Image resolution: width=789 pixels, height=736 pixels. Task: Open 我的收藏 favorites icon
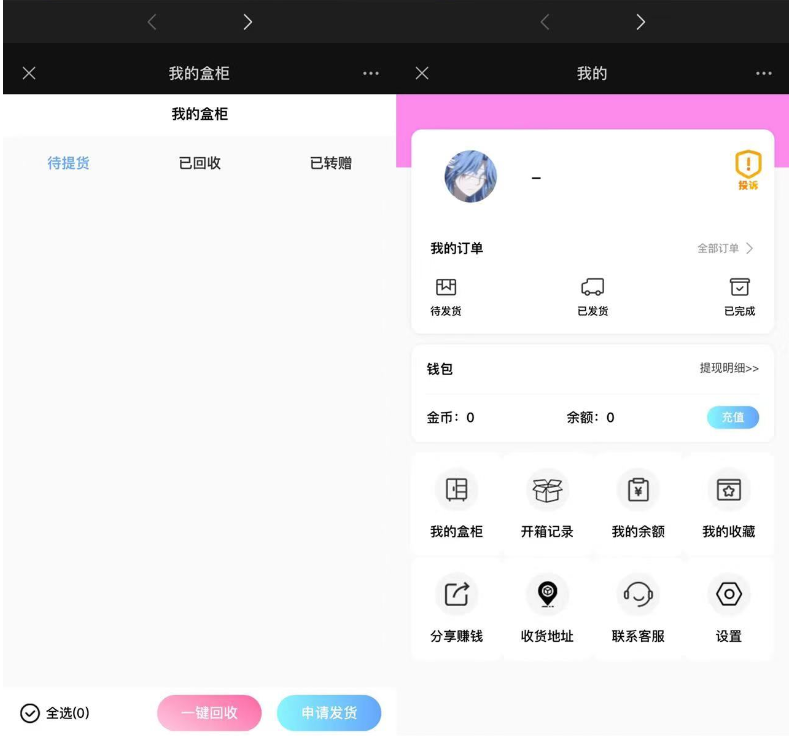tap(729, 489)
